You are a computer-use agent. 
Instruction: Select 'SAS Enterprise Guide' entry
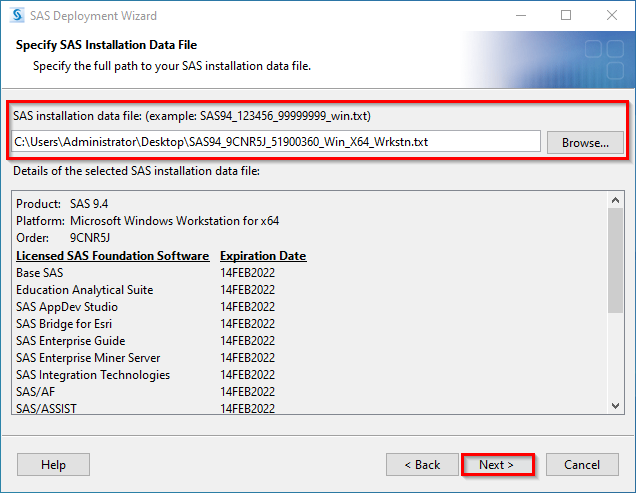click(x=71, y=341)
